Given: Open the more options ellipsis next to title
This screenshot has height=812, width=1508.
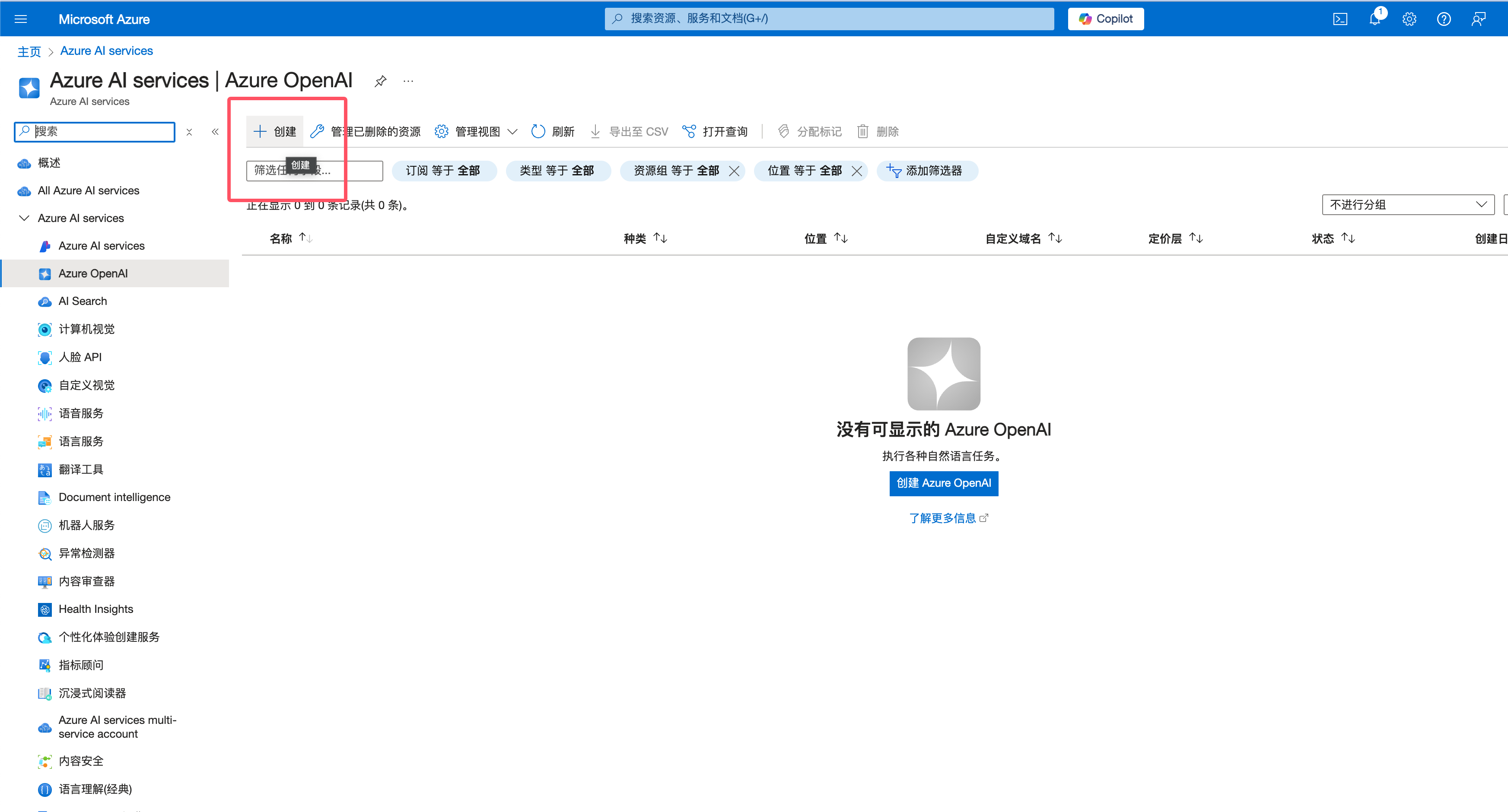Looking at the screenshot, I should click(409, 81).
